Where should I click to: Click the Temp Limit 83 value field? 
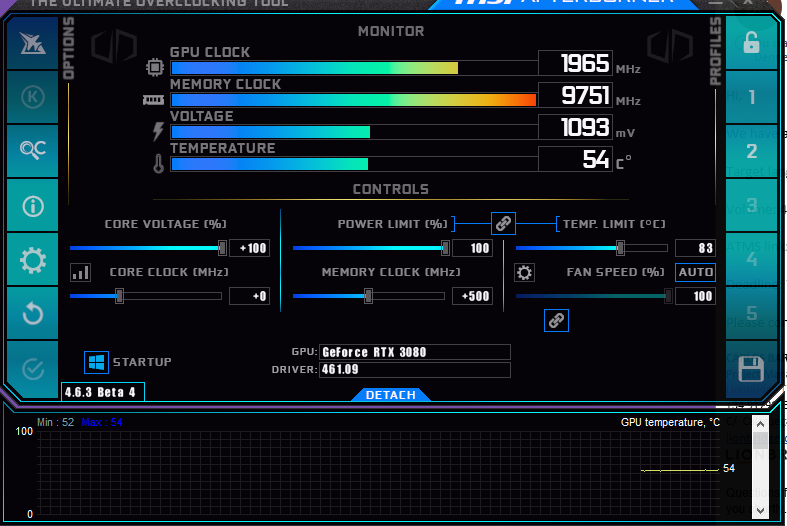coord(695,248)
